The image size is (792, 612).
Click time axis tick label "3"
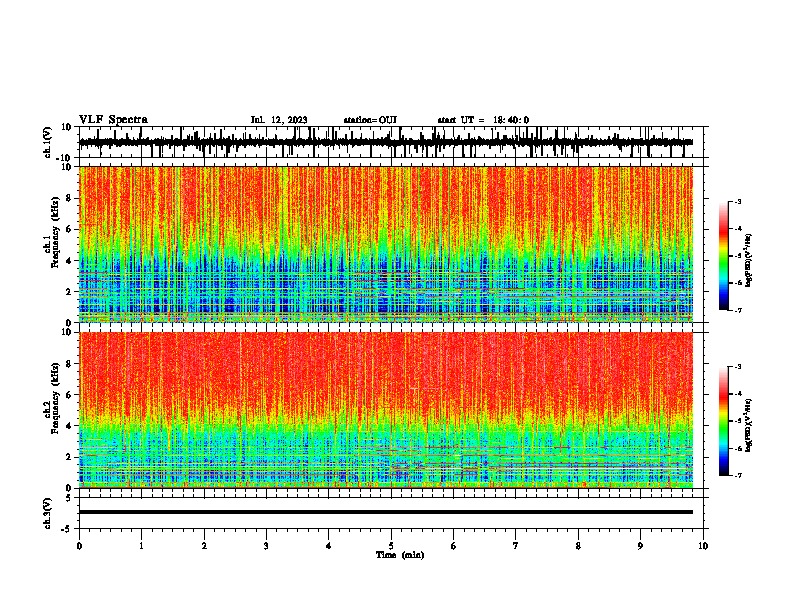[x=266, y=546]
